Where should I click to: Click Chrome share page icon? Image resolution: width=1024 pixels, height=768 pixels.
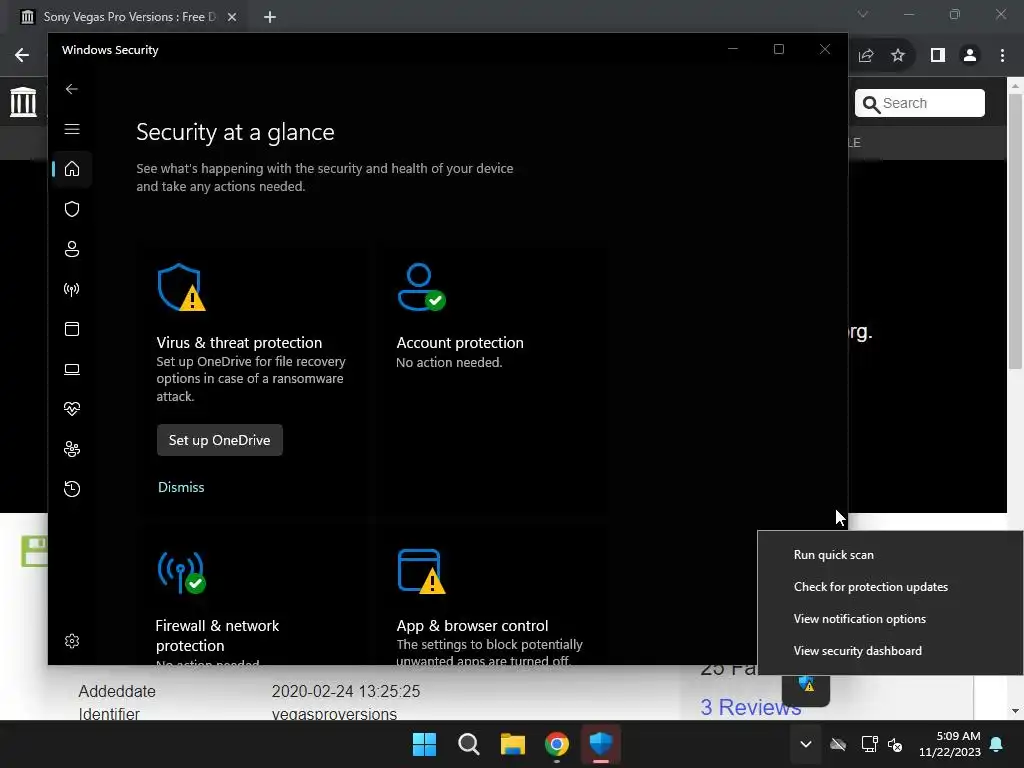point(866,56)
